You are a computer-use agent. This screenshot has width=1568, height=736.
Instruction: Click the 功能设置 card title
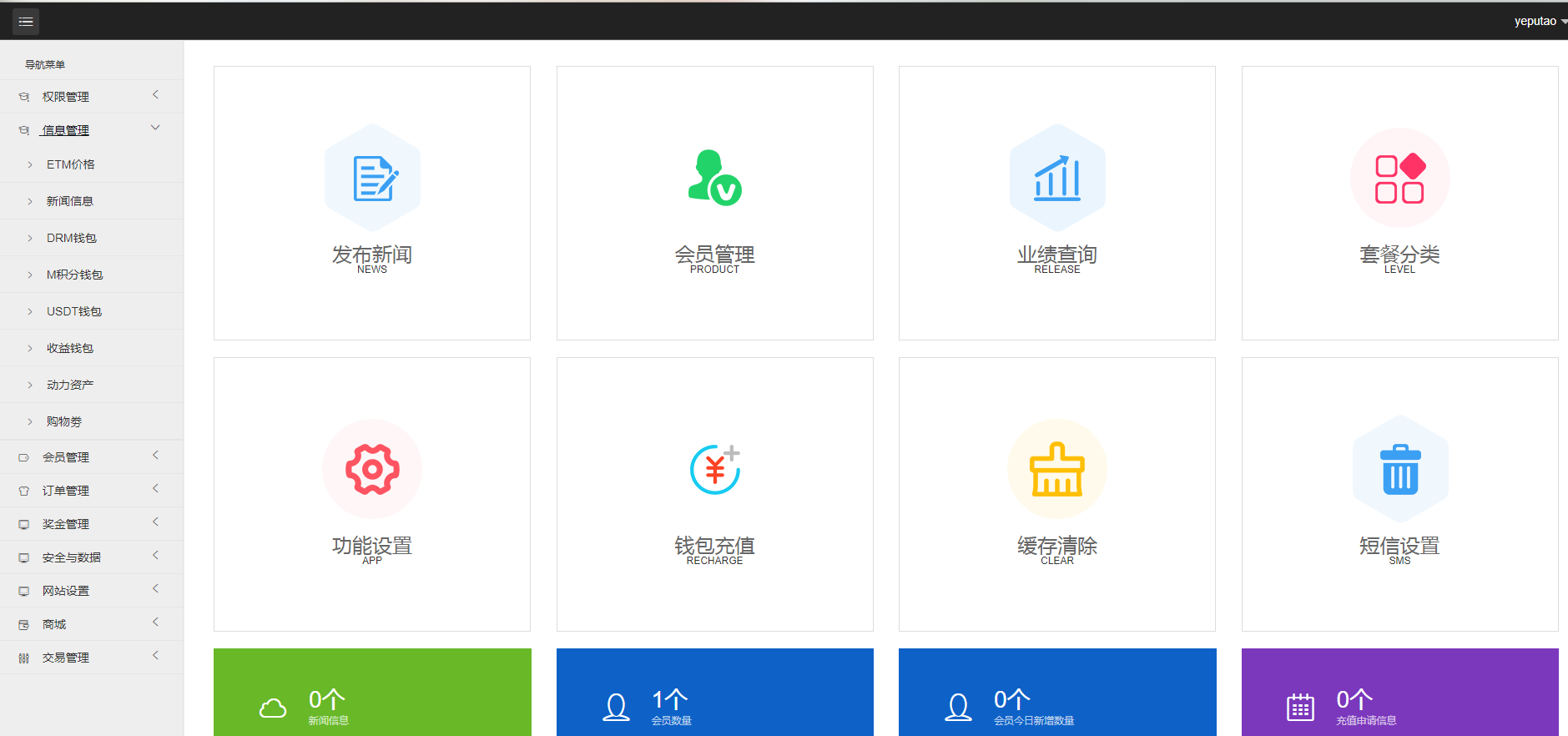click(372, 546)
